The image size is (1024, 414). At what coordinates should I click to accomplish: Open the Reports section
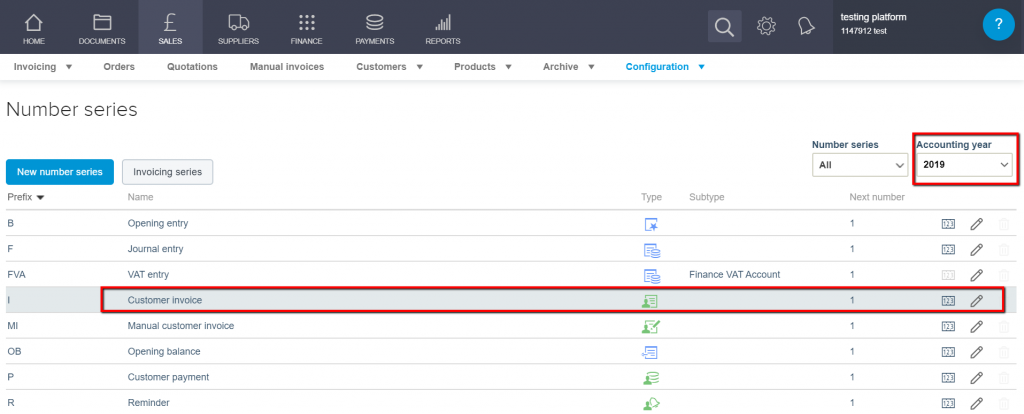click(443, 27)
